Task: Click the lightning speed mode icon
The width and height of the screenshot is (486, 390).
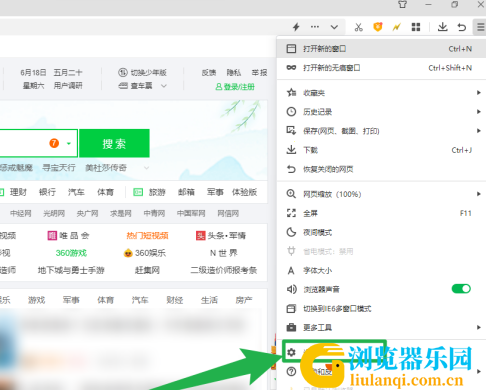Action: point(296,27)
